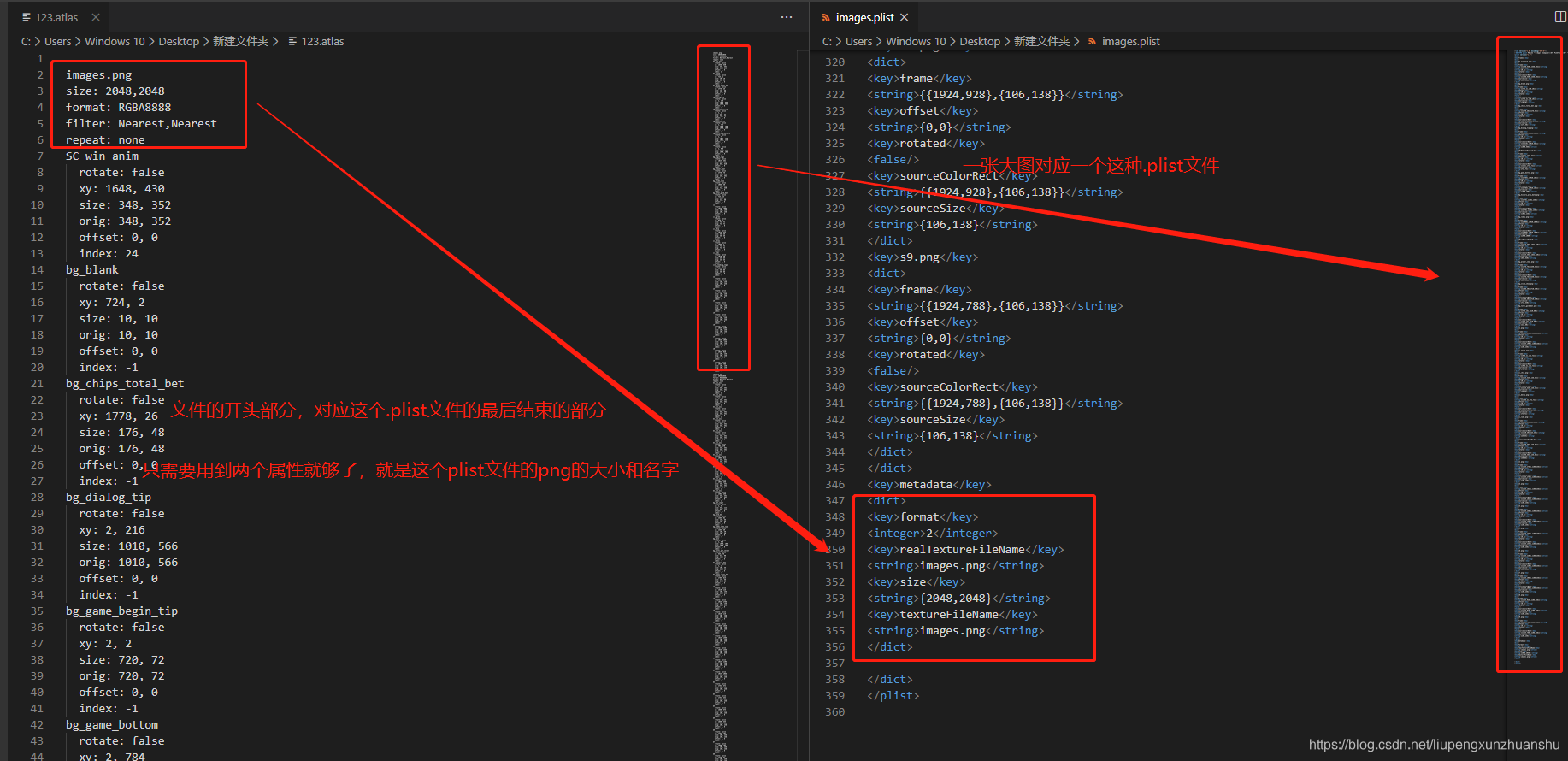Click the 'bg_chips_total_bet' entry line
This screenshot has width=1568, height=761.
tap(125, 383)
